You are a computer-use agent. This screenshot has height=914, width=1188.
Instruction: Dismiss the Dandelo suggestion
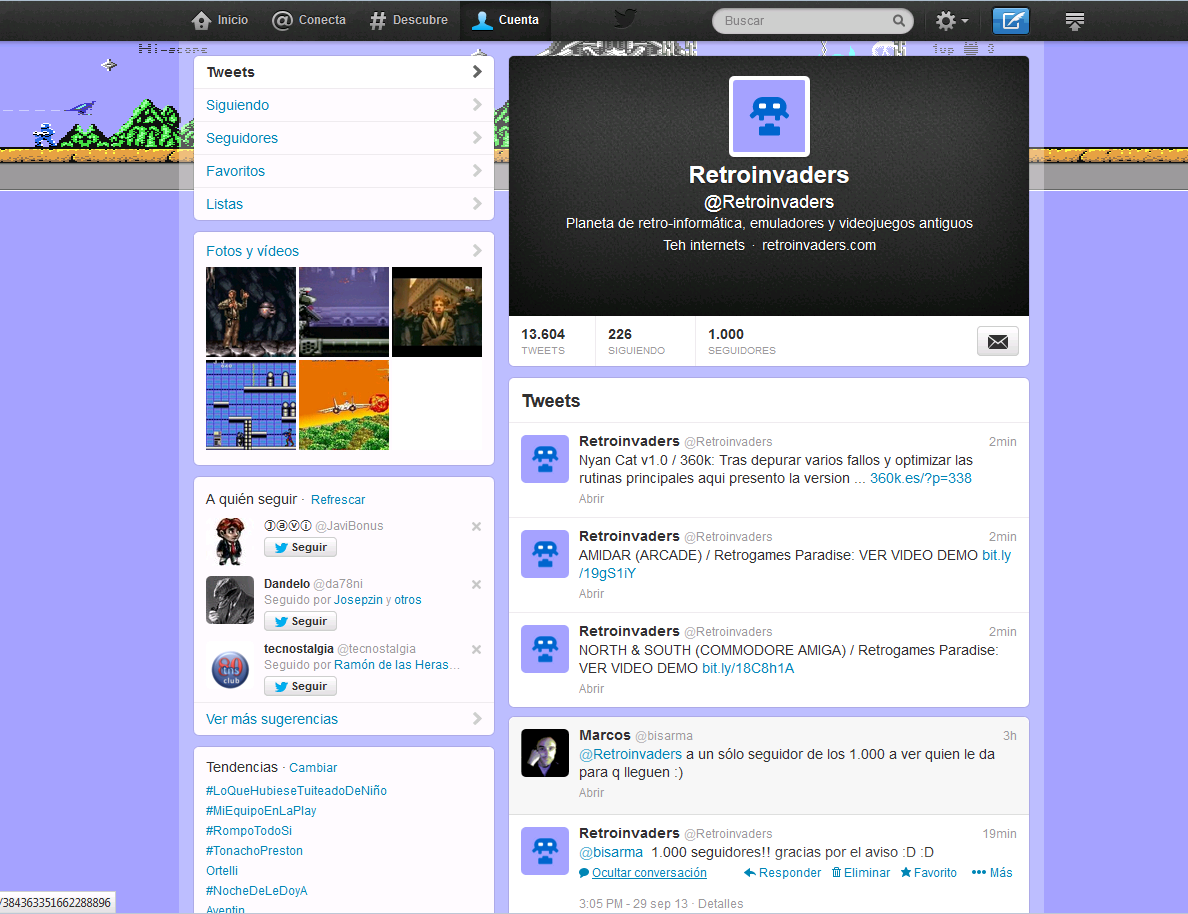pyautogui.click(x=477, y=584)
